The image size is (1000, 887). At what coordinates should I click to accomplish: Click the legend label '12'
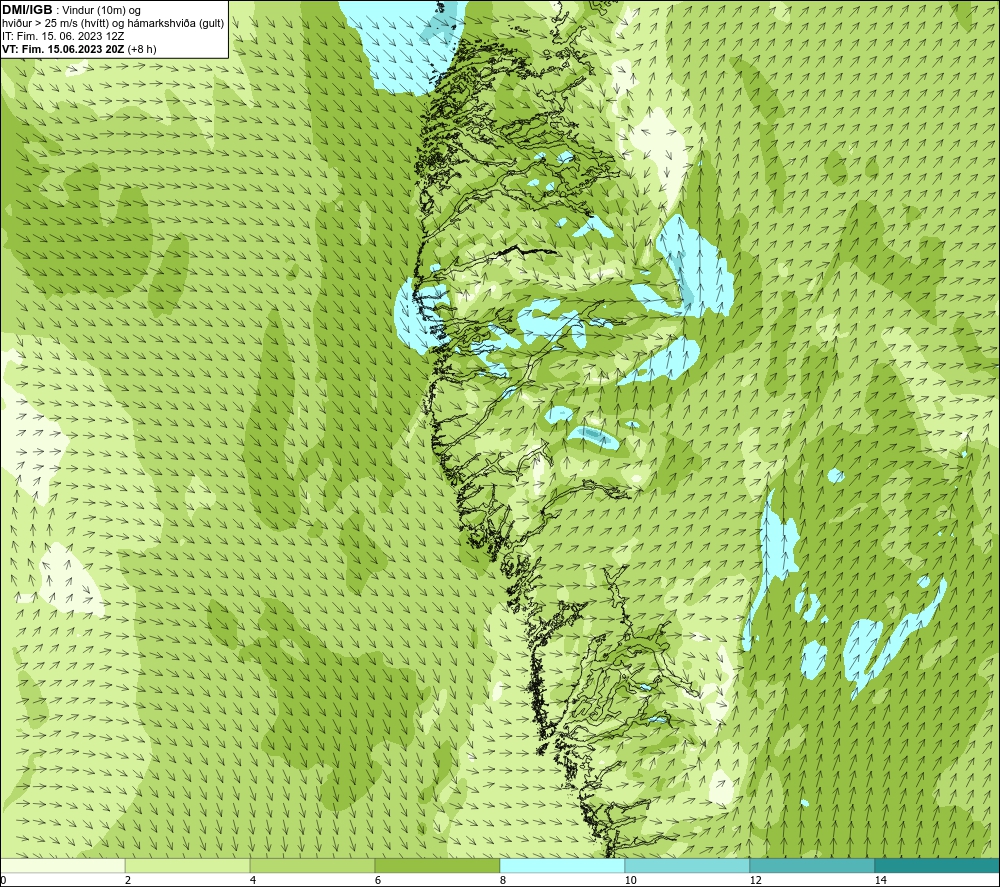click(x=756, y=880)
